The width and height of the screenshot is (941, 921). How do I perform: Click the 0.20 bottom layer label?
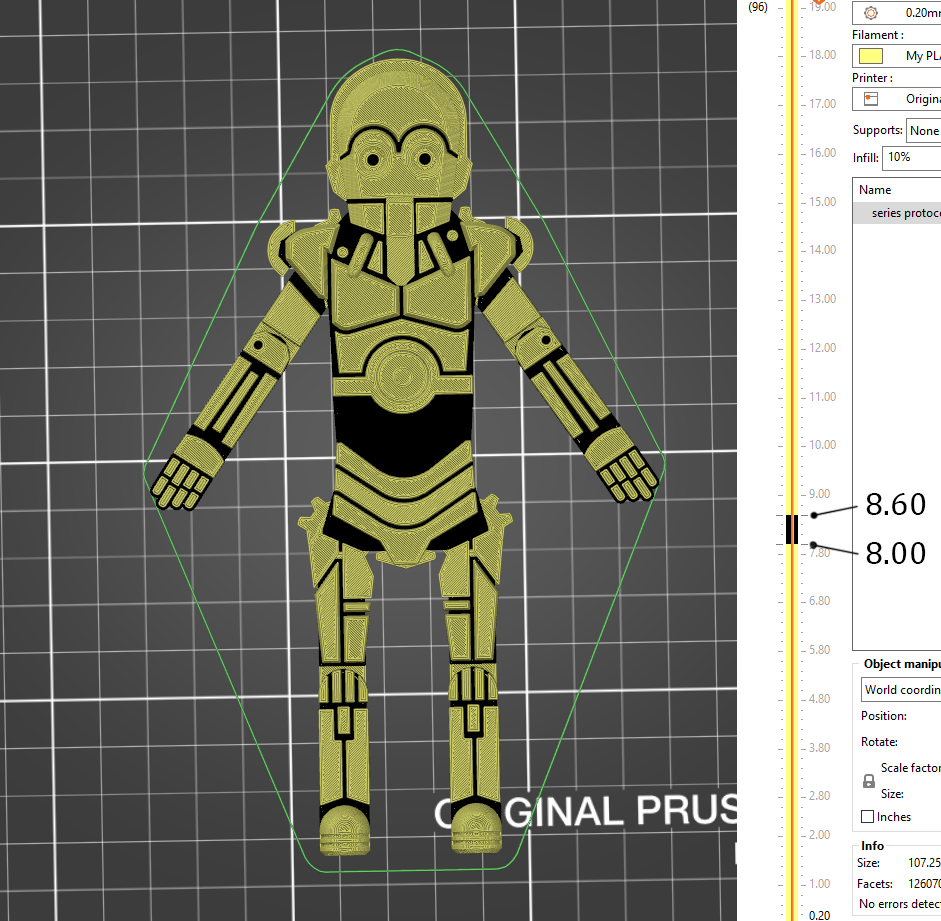[x=819, y=916]
